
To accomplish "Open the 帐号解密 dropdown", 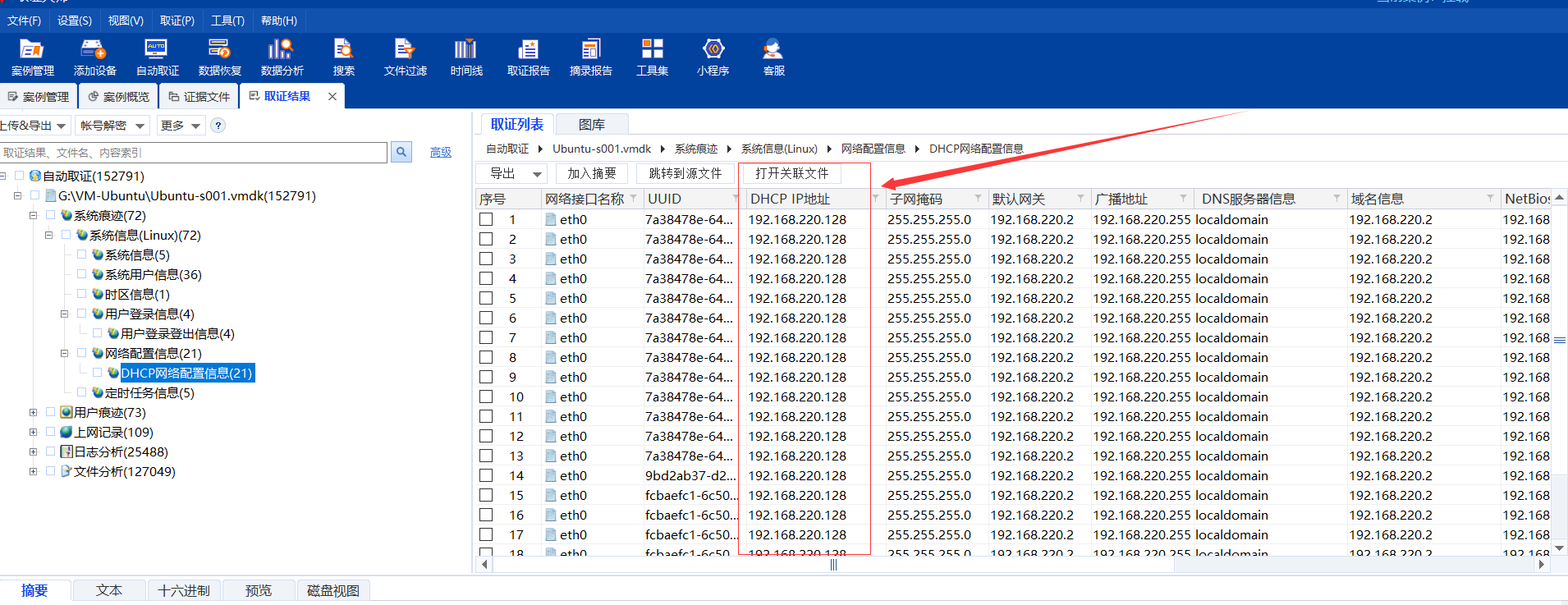I will pyautogui.click(x=111, y=126).
